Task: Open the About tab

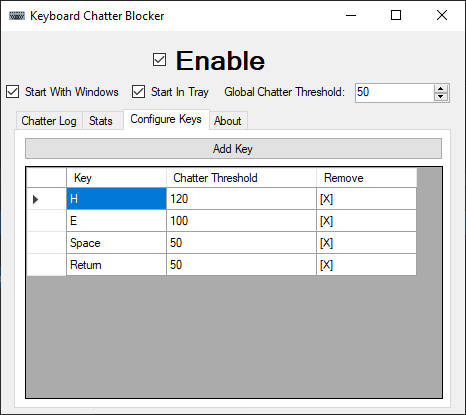Action: tap(228, 121)
